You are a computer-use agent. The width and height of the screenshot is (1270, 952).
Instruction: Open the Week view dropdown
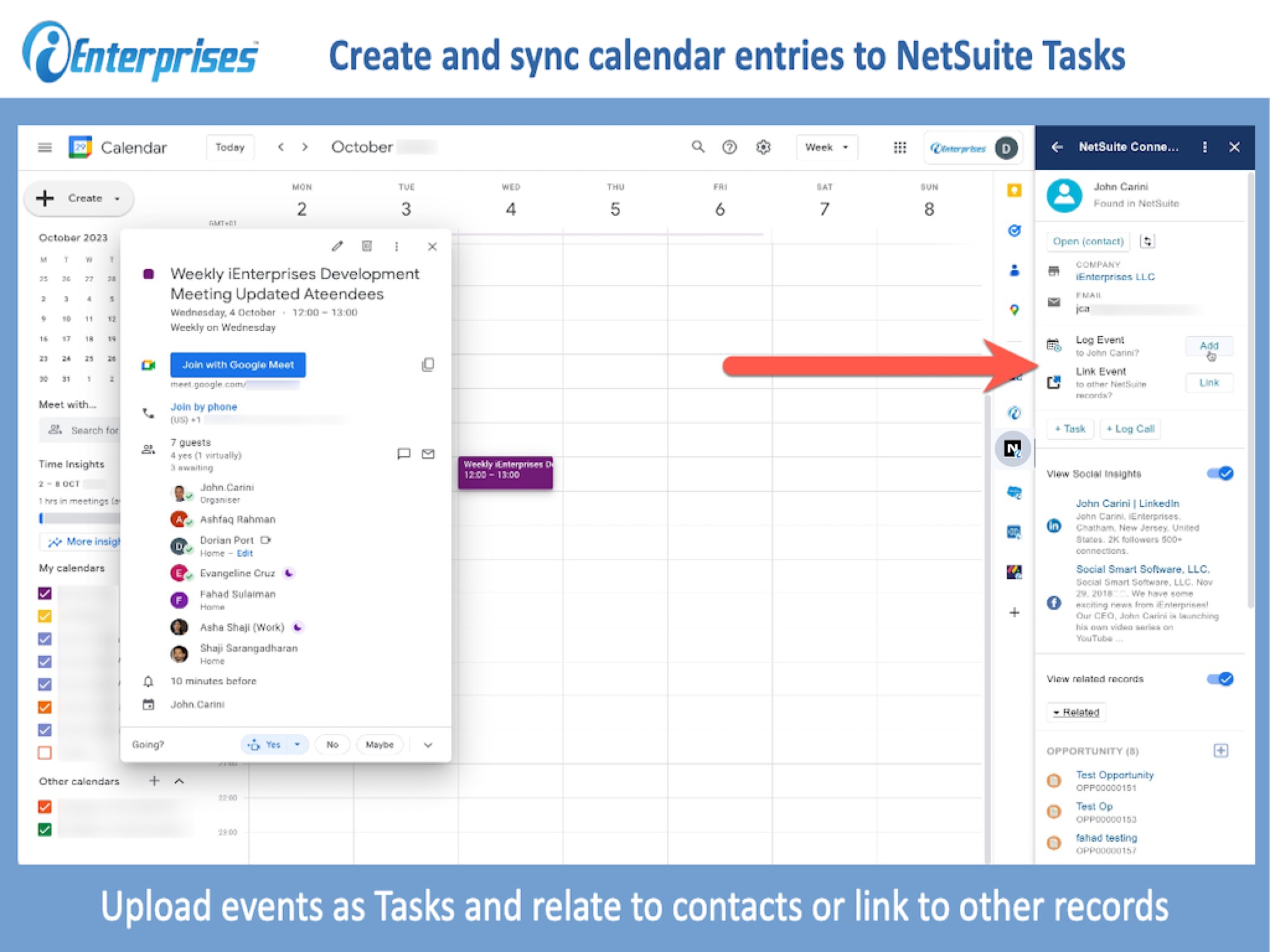click(x=826, y=148)
